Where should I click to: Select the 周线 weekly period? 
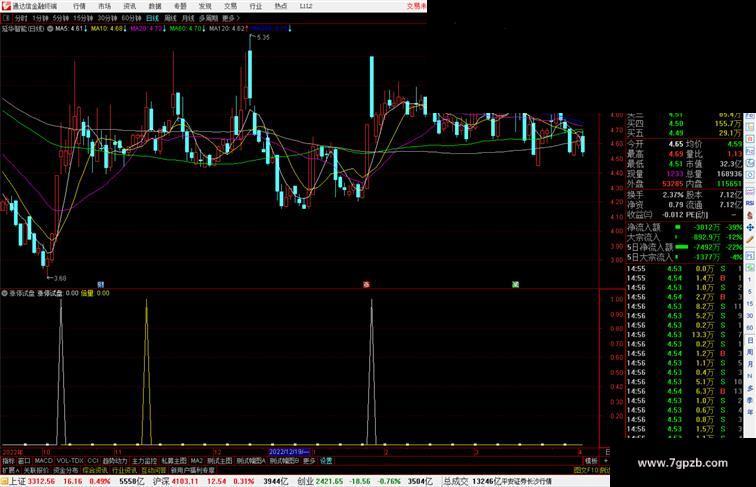(170, 18)
